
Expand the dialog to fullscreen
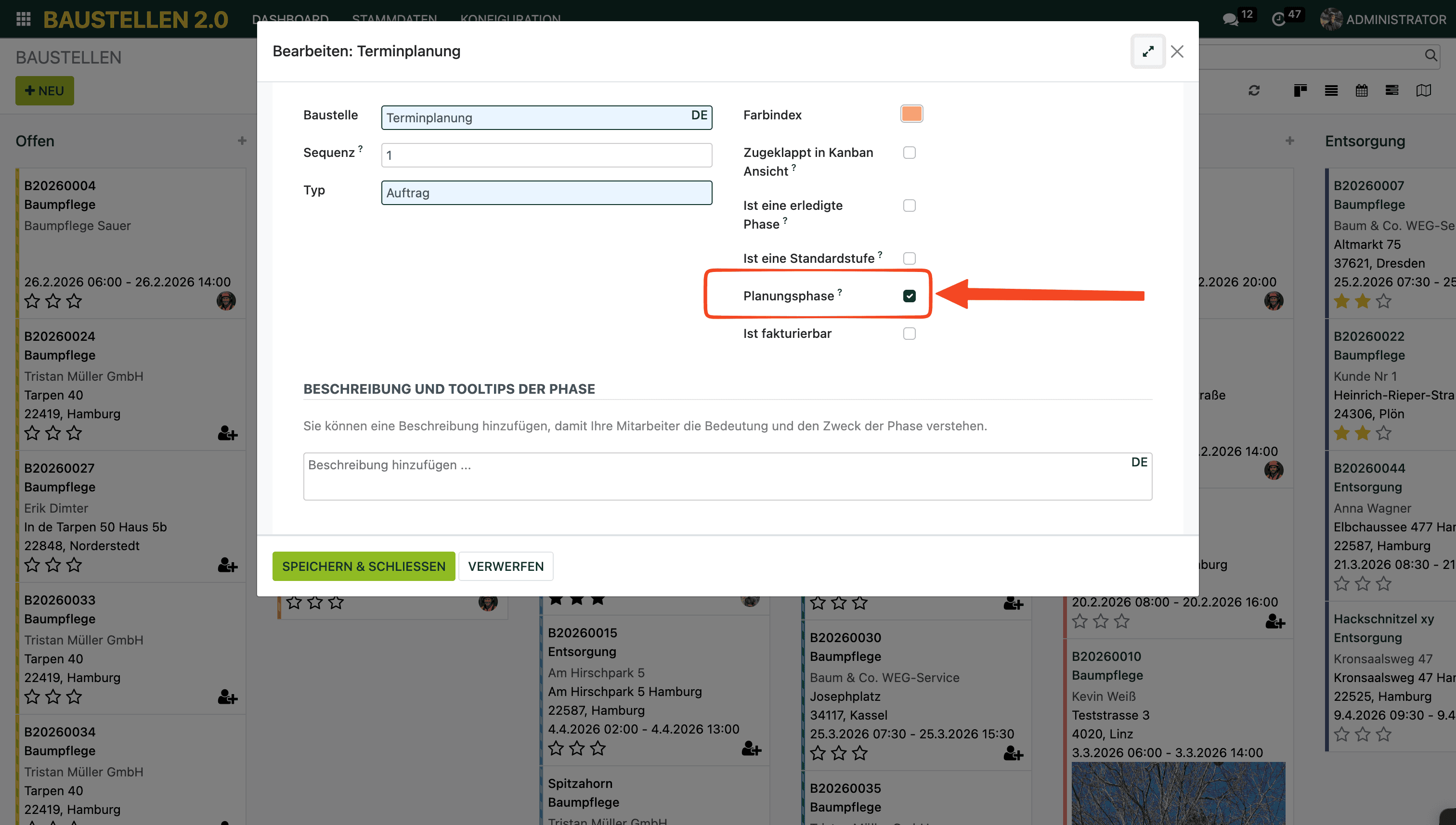click(1148, 52)
